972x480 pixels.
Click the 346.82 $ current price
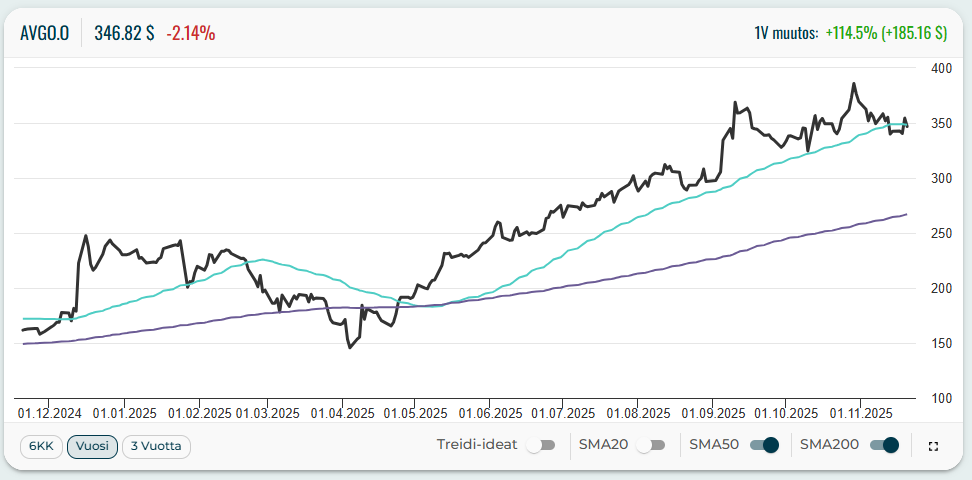[x=124, y=33]
